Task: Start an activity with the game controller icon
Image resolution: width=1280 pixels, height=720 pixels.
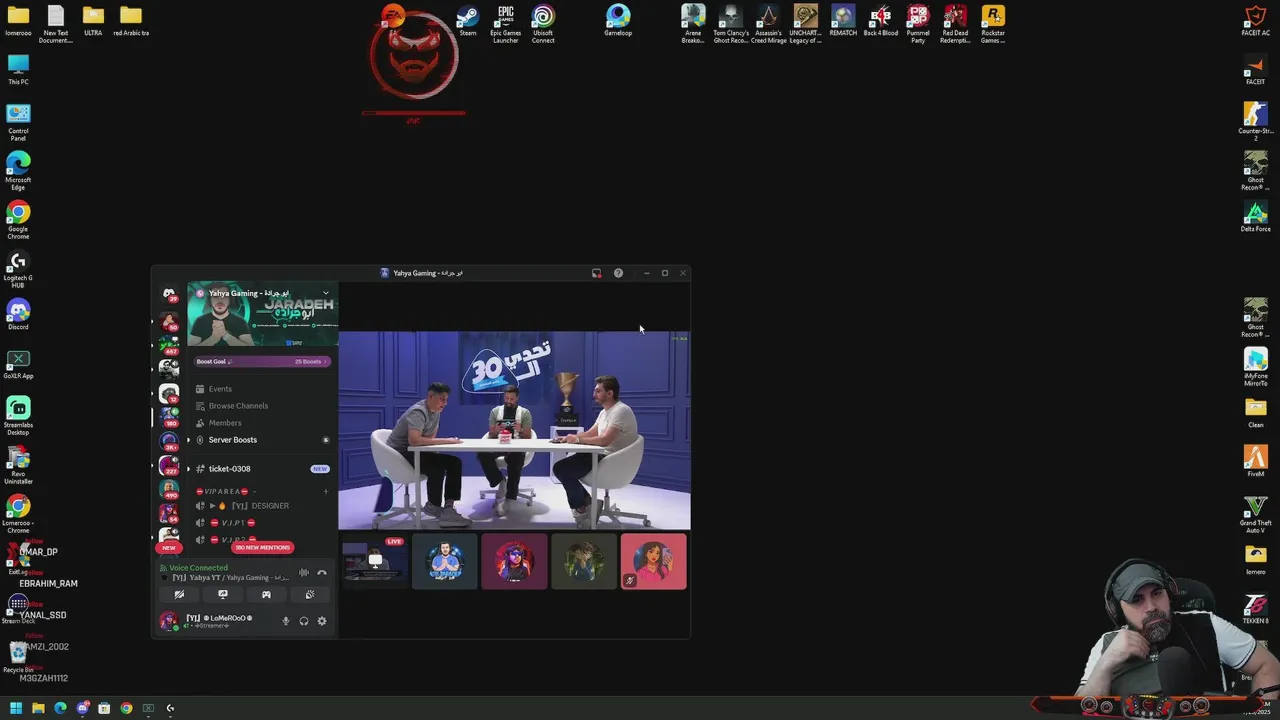Action: tap(266, 594)
